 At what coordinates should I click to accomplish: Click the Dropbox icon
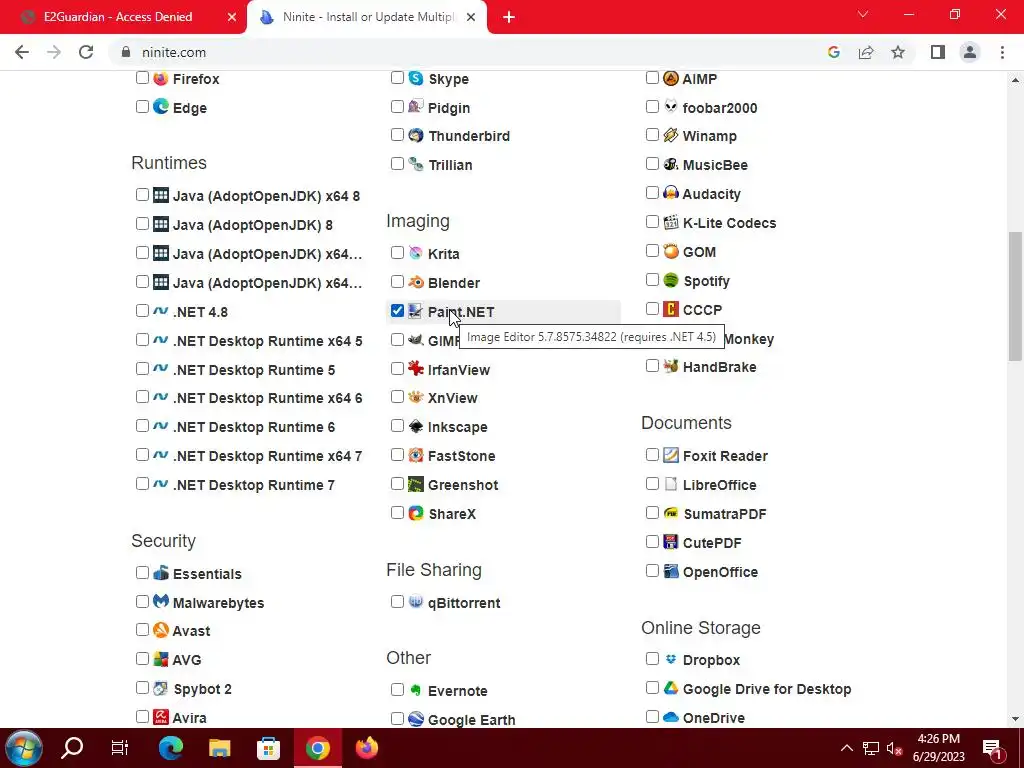point(671,659)
